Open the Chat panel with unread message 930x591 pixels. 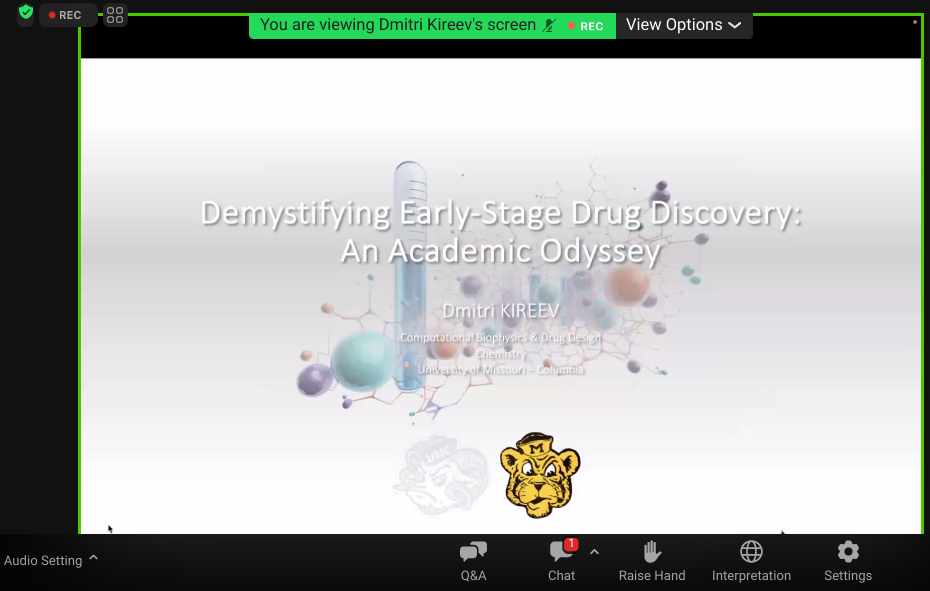point(561,560)
